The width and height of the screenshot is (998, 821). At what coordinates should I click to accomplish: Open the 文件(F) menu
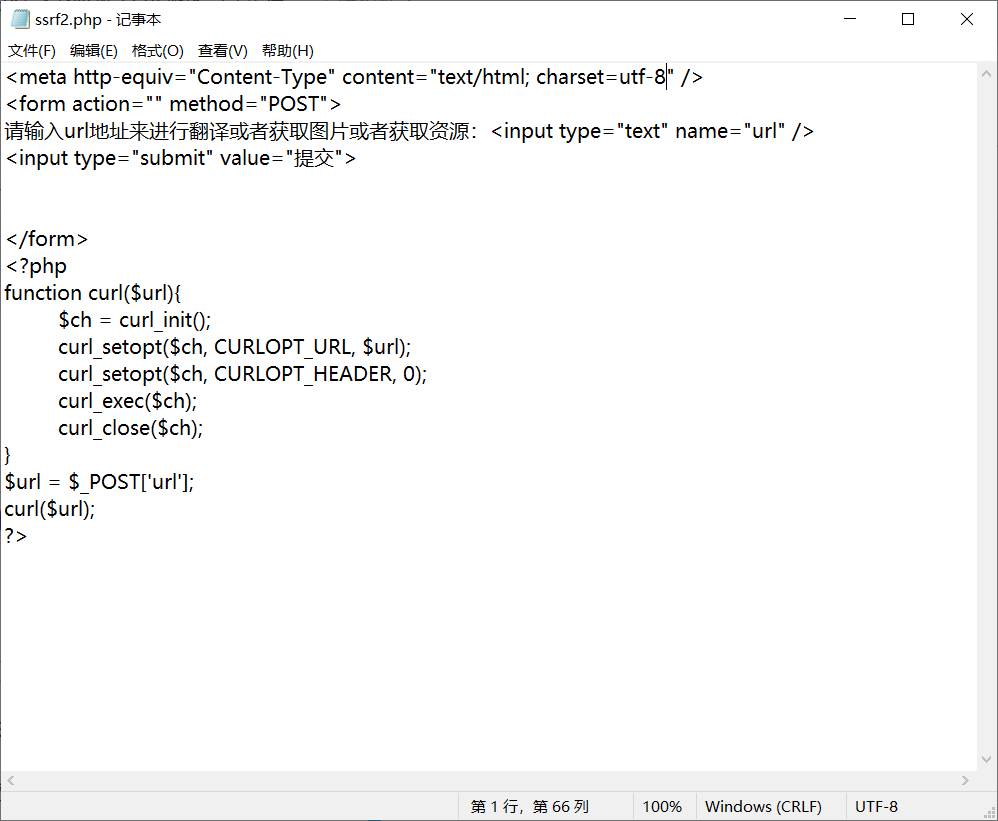click(x=32, y=51)
